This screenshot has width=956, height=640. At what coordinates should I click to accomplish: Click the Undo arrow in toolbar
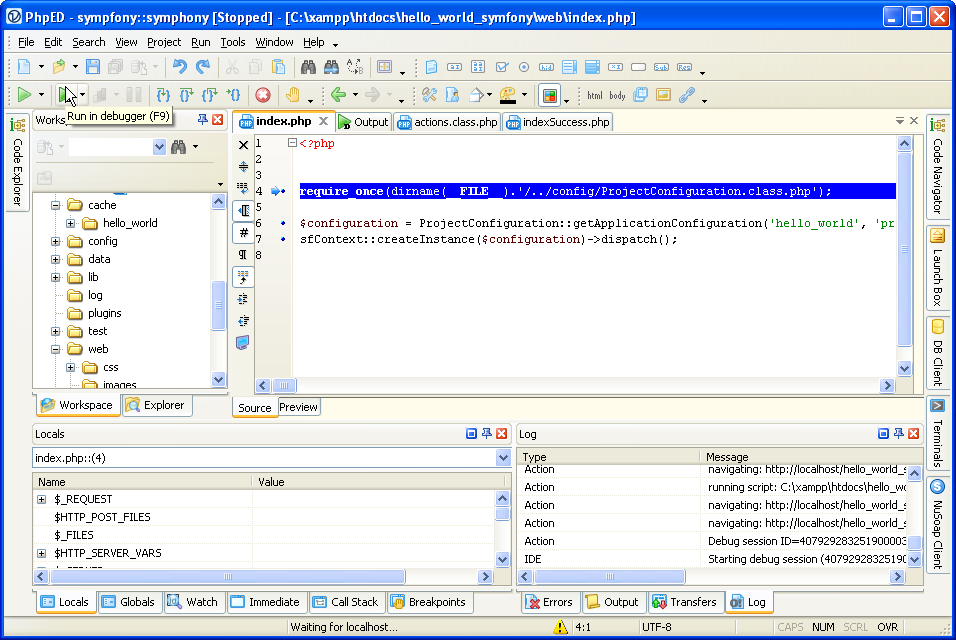(x=179, y=67)
